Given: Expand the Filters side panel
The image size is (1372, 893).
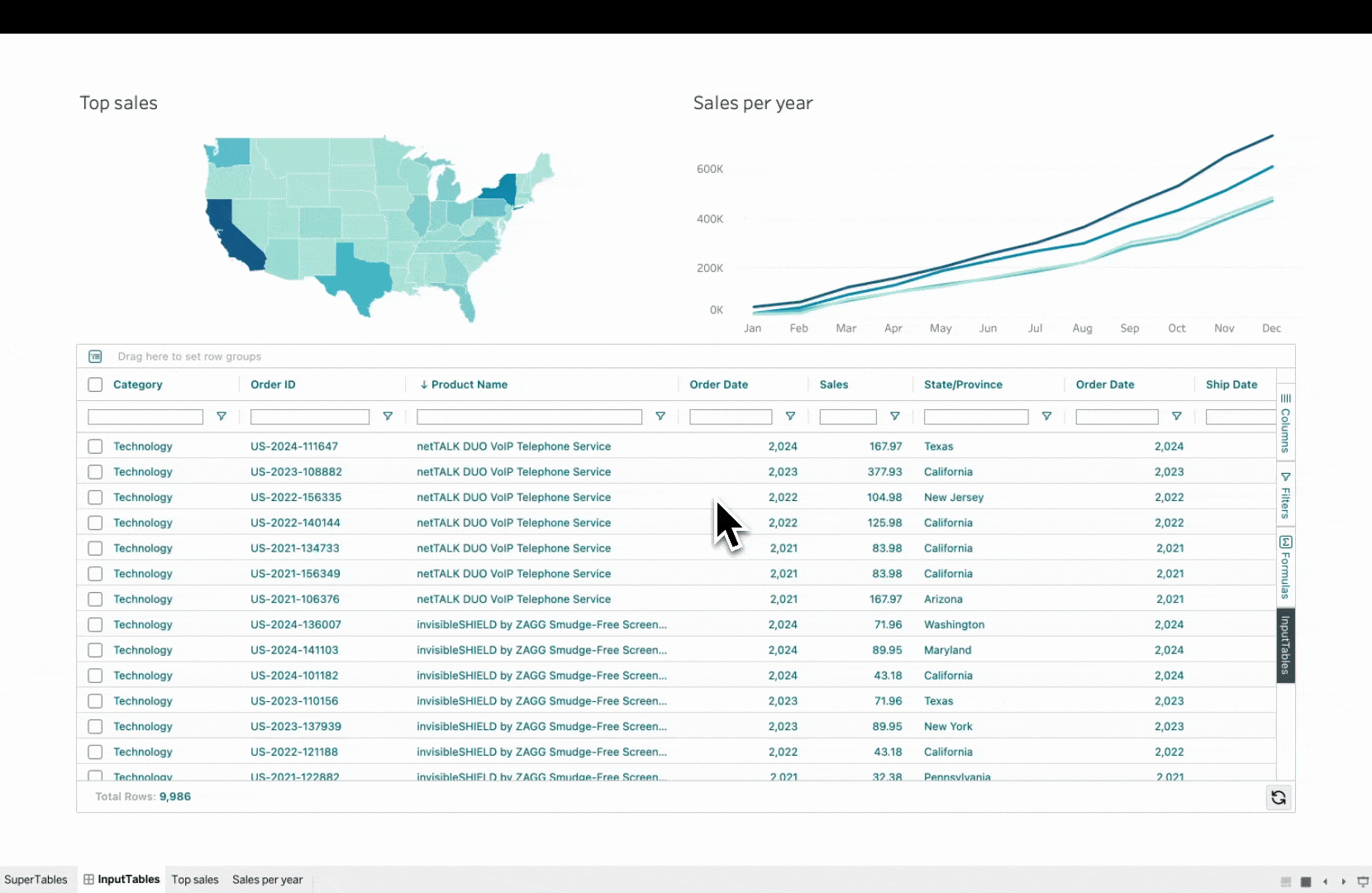Looking at the screenshot, I should click(1285, 495).
